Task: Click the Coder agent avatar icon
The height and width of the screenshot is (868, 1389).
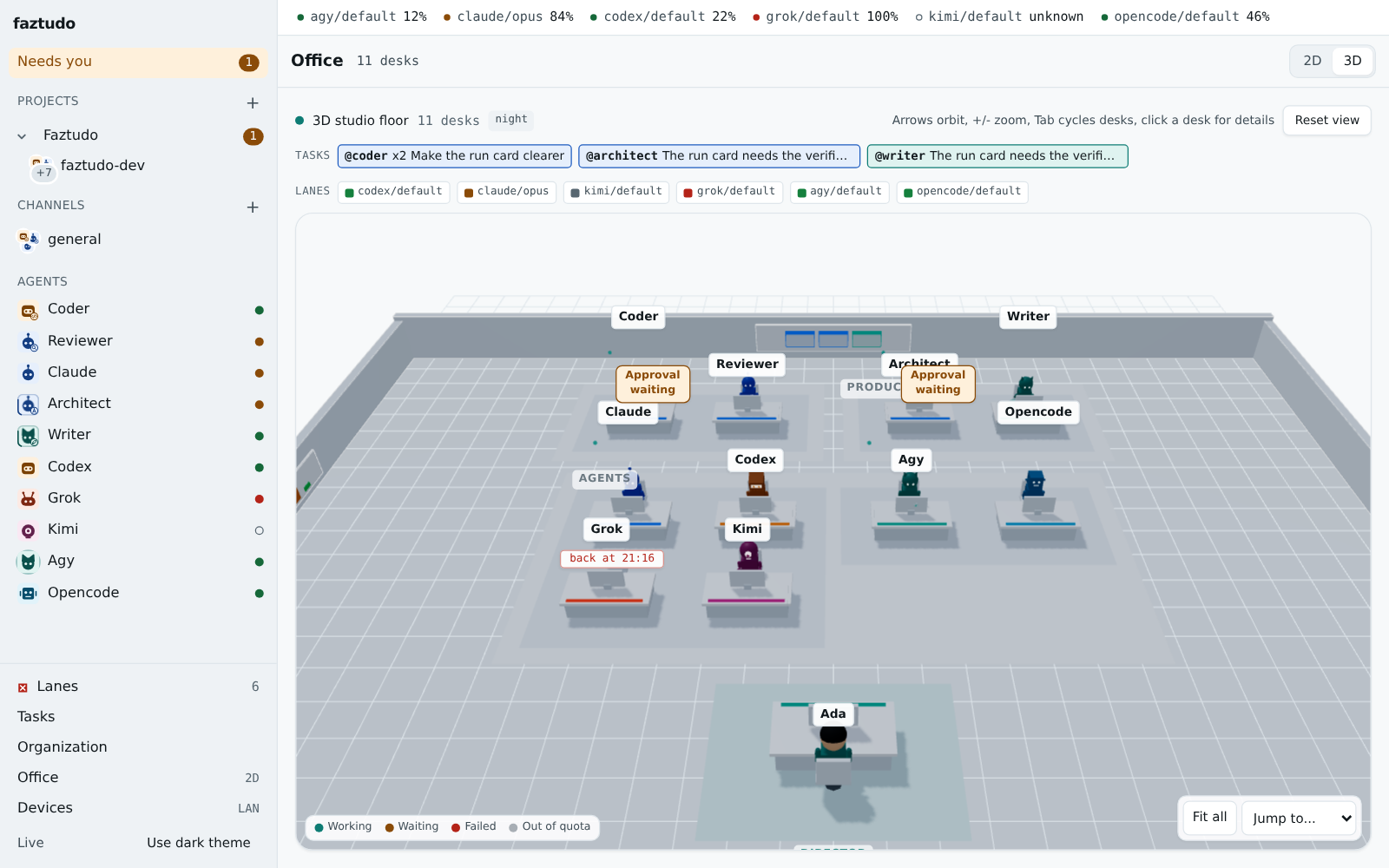Action: (29, 311)
